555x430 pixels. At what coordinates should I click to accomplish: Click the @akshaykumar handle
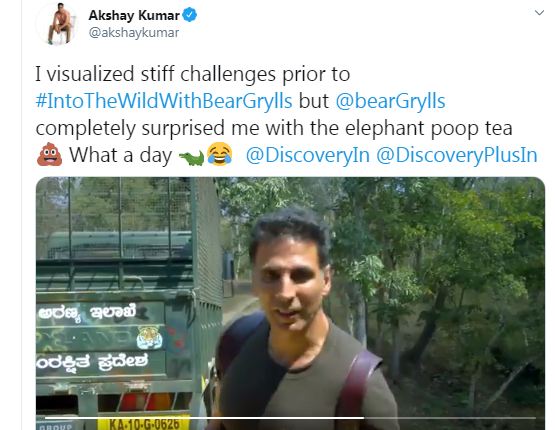[134, 33]
